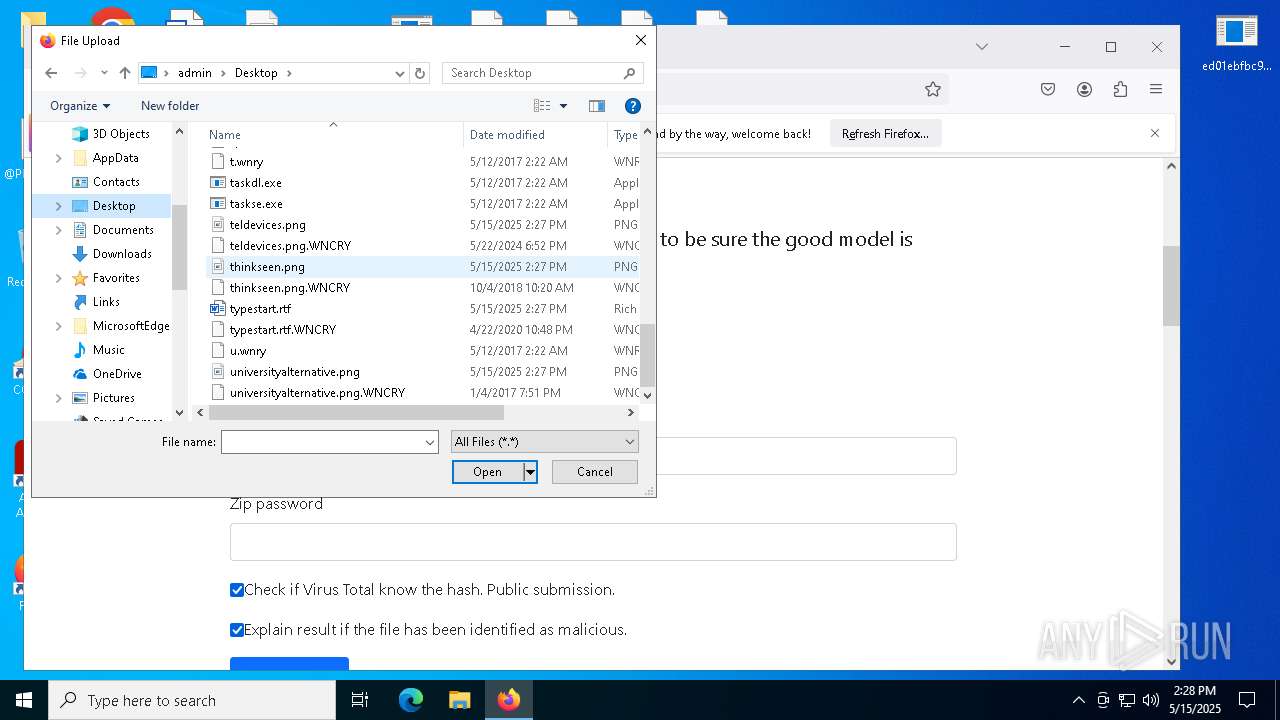Open volume control in tray

pyautogui.click(x=1151, y=700)
